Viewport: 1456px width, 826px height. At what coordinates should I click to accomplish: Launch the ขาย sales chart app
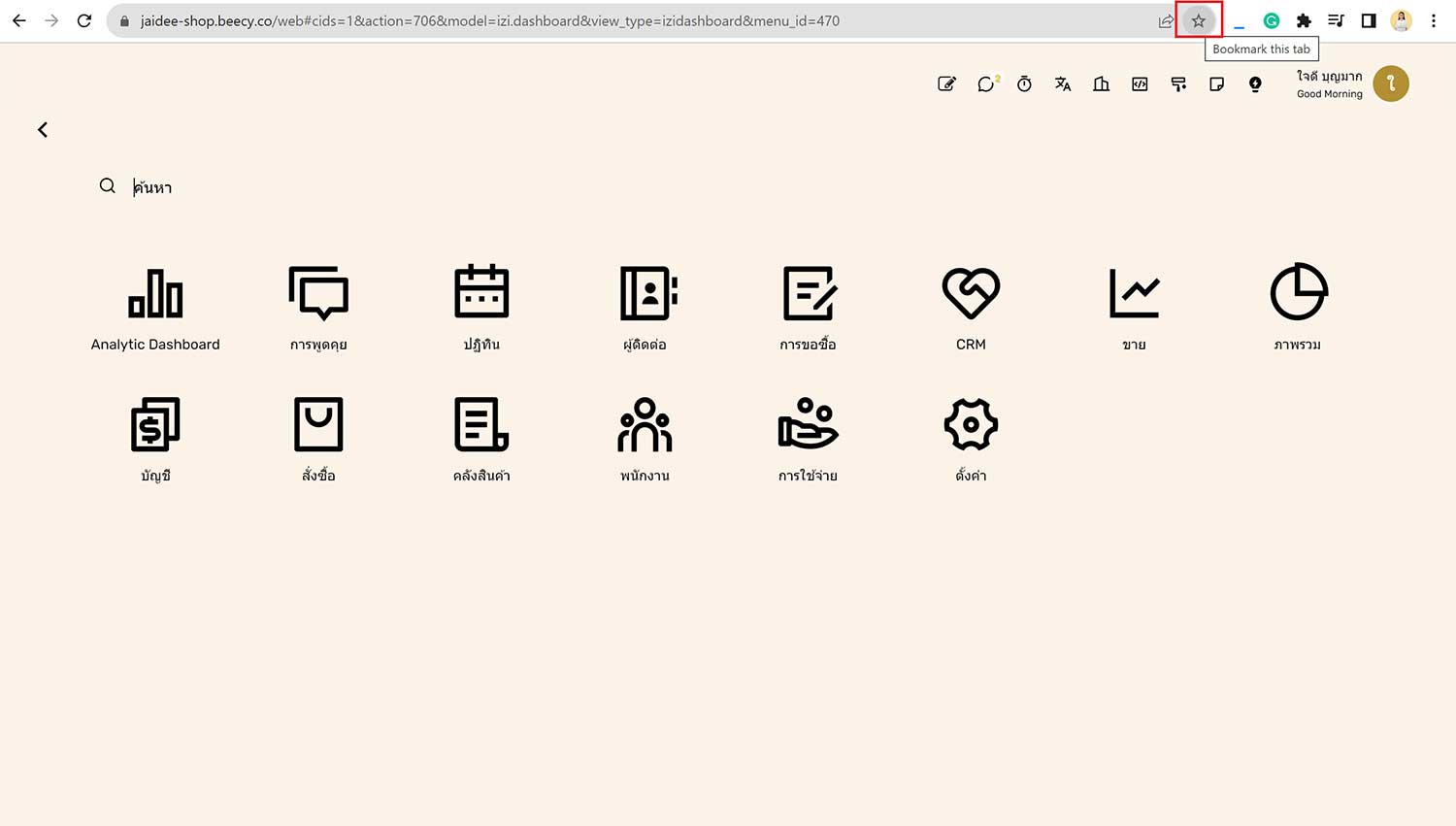click(1134, 294)
